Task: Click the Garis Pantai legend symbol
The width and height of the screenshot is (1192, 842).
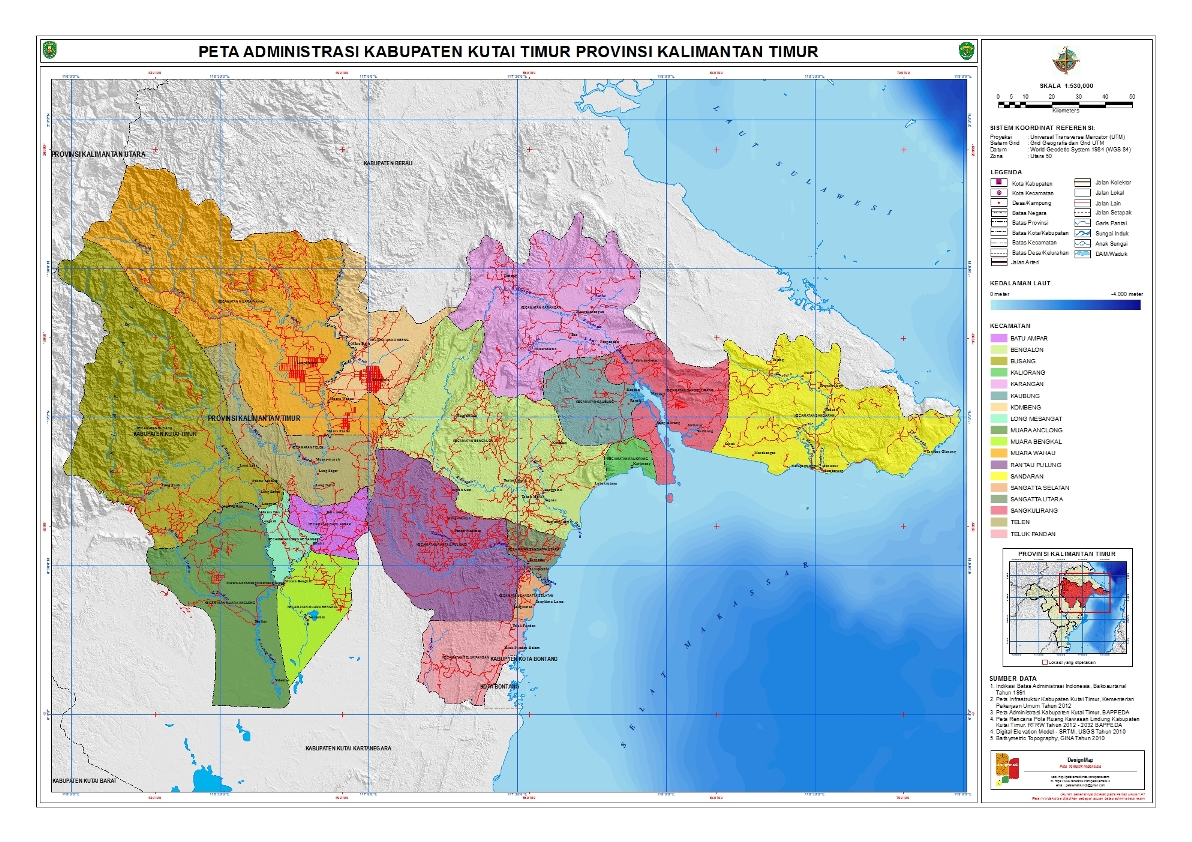Action: [1083, 222]
